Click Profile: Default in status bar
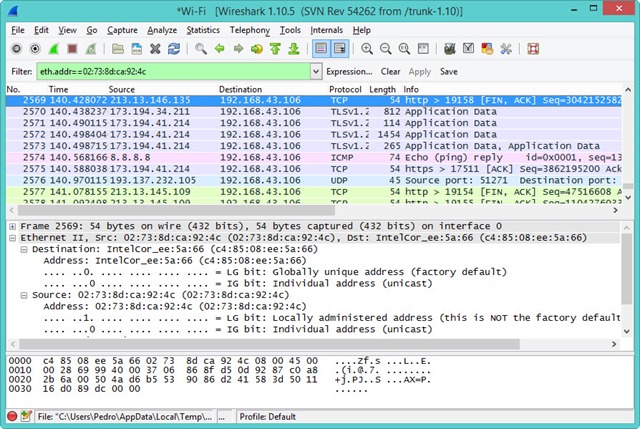The image size is (640, 429). click(x=267, y=417)
